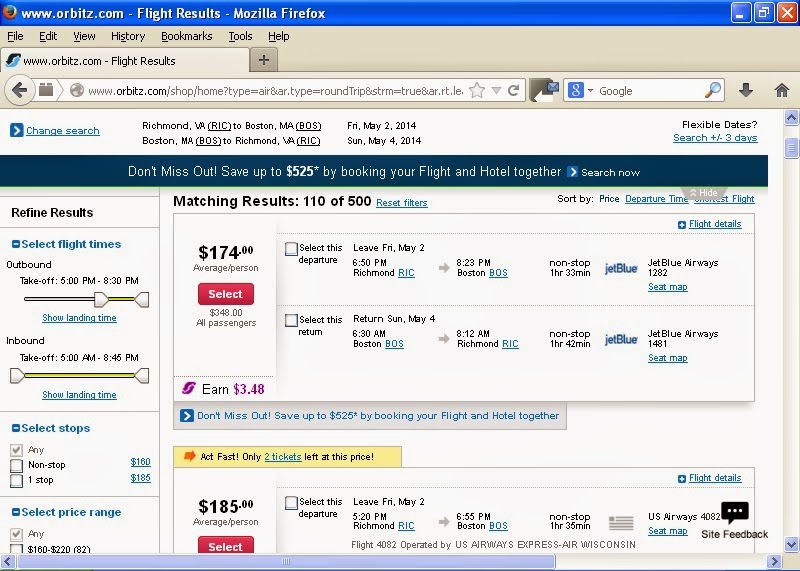This screenshot has height=571, width=800.
Task: Click the search magnifying glass icon
Action: click(x=713, y=90)
